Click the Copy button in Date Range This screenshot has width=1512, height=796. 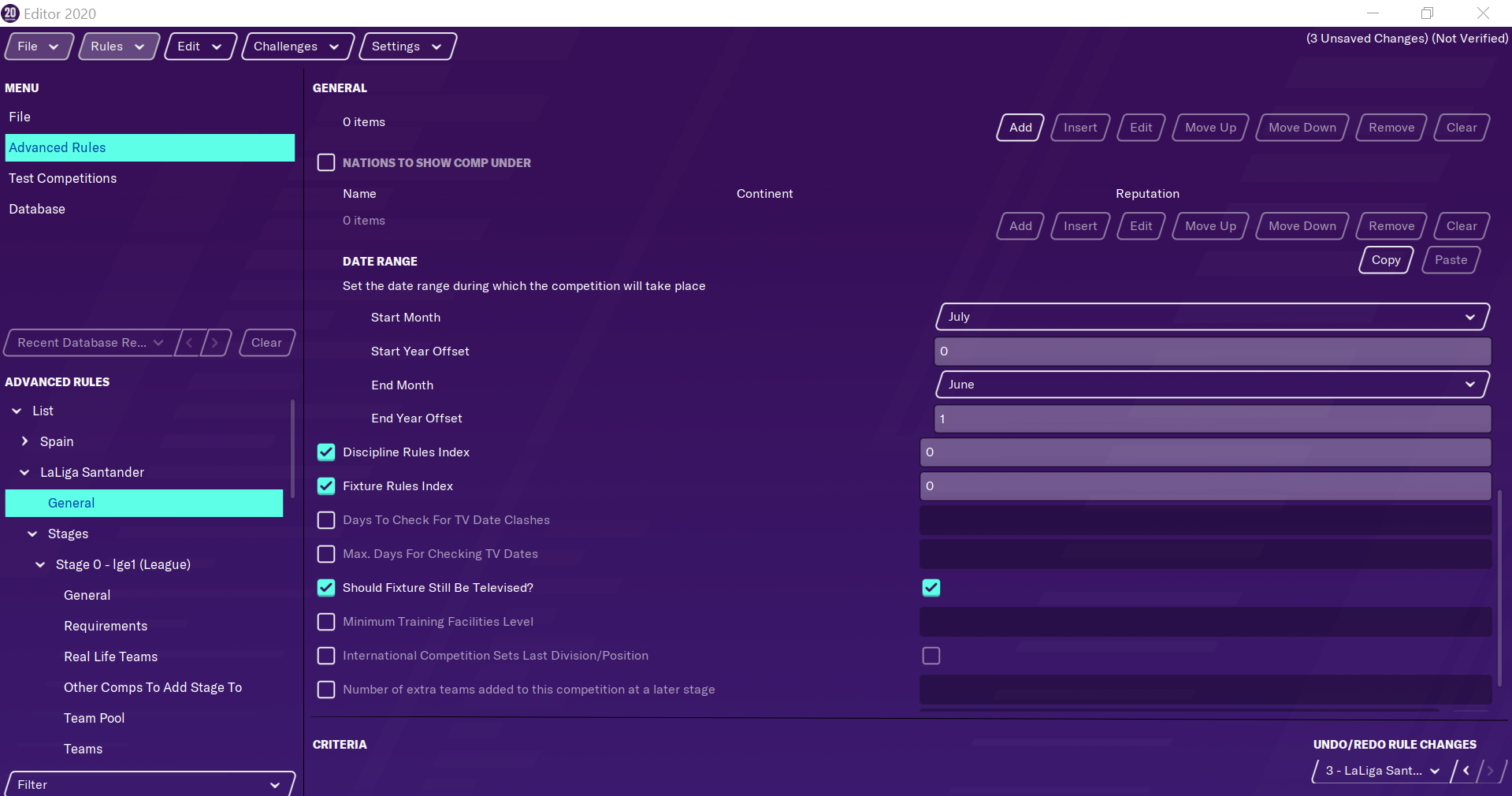point(1385,260)
